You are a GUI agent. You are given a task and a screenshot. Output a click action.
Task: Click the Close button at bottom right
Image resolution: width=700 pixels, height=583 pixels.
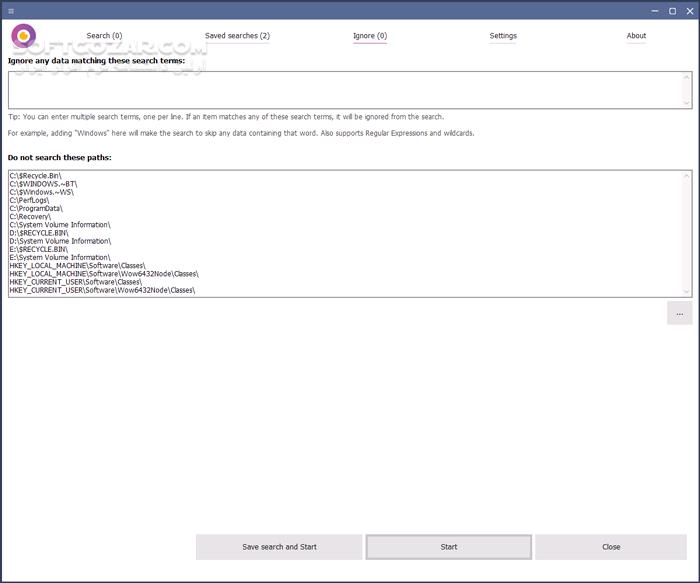(611, 547)
